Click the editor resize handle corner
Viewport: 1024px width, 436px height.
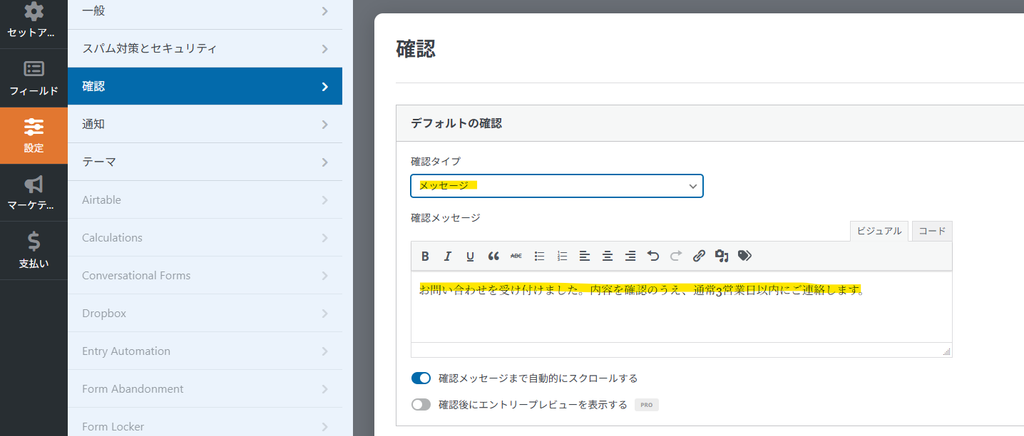click(946, 352)
